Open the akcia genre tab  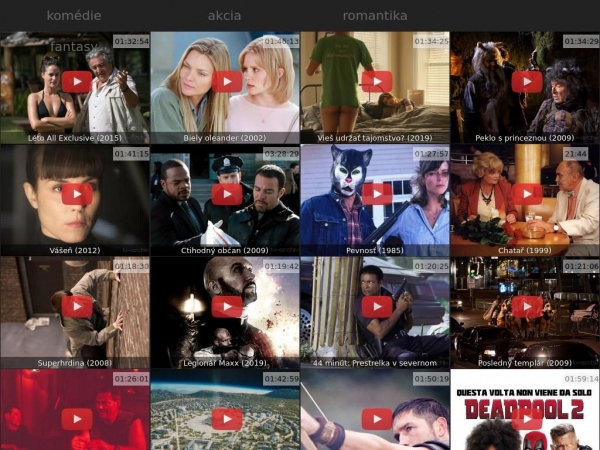(224, 16)
